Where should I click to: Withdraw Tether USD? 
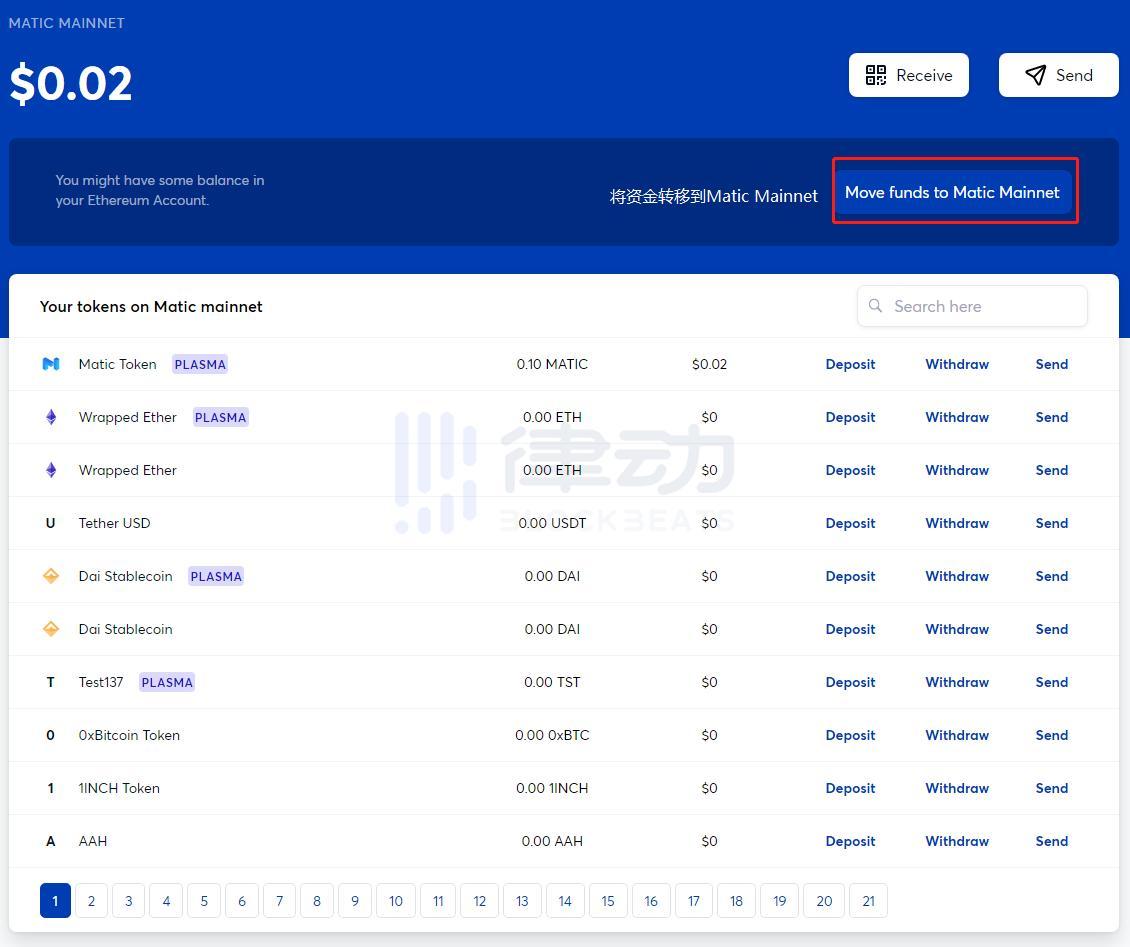[957, 523]
